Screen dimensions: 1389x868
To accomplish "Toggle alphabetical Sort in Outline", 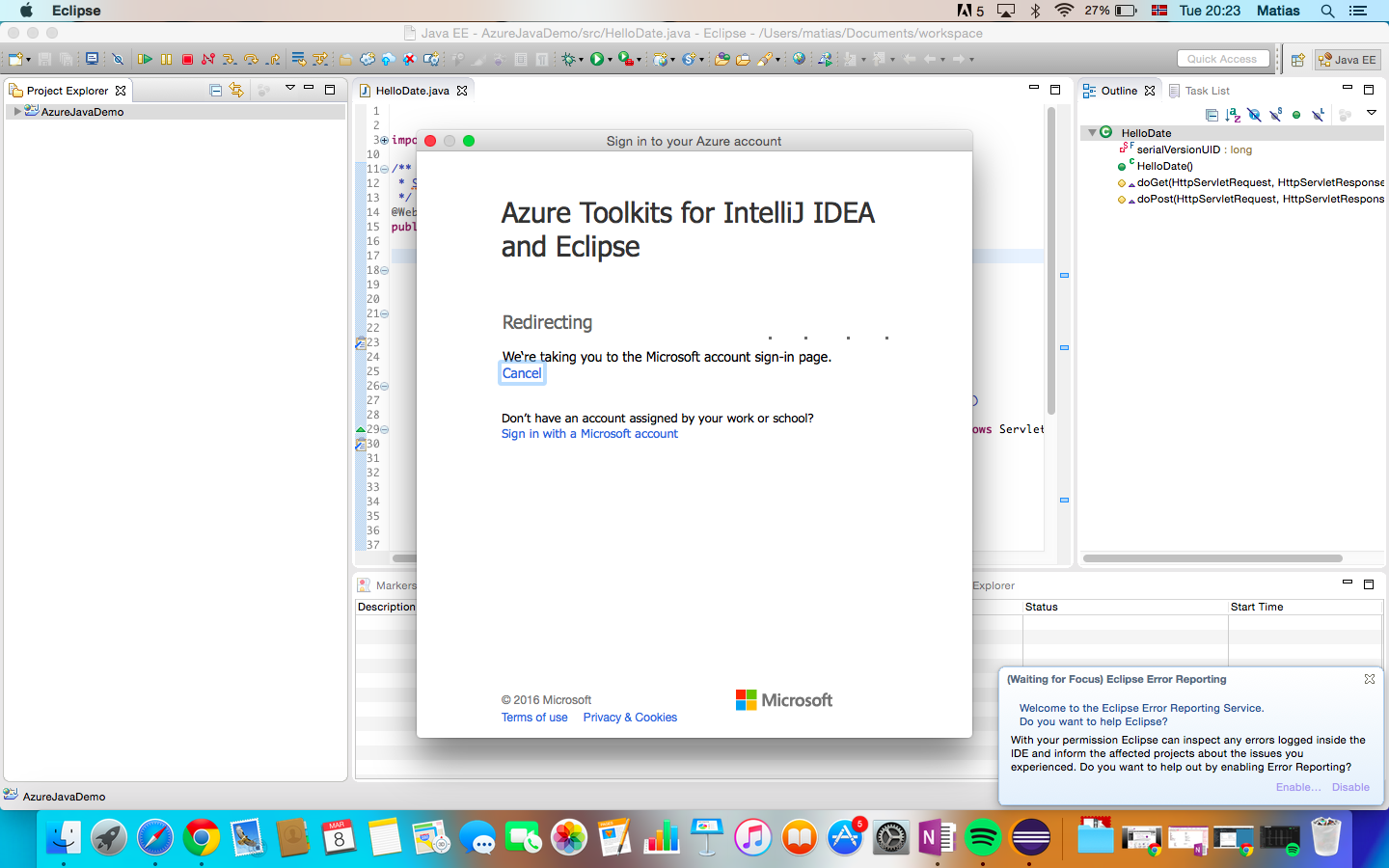I will 1233,115.
